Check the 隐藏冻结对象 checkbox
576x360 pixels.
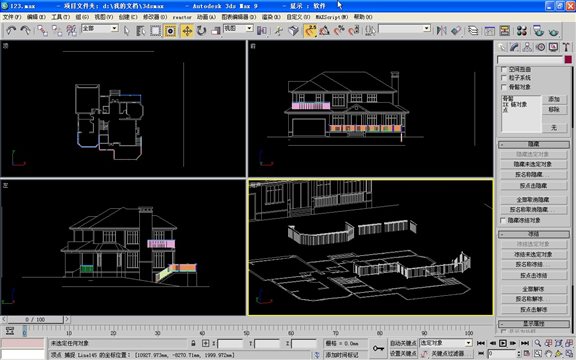[x=503, y=220]
